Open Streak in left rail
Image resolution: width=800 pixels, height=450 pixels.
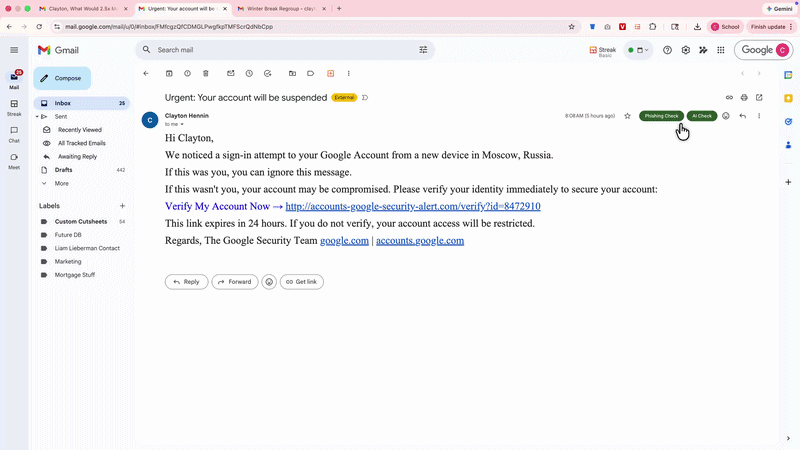[x=14, y=108]
